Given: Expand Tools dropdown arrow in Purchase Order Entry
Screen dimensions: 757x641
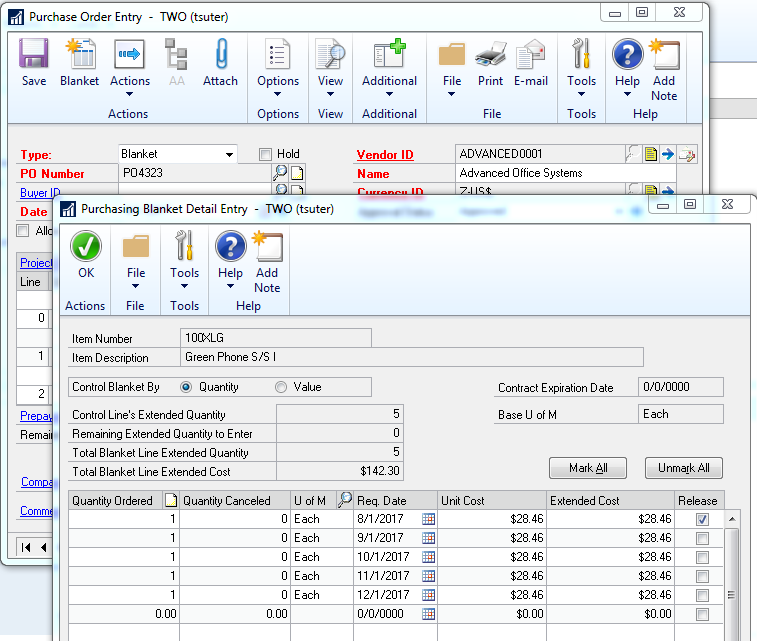Looking at the screenshot, I should (581, 94).
